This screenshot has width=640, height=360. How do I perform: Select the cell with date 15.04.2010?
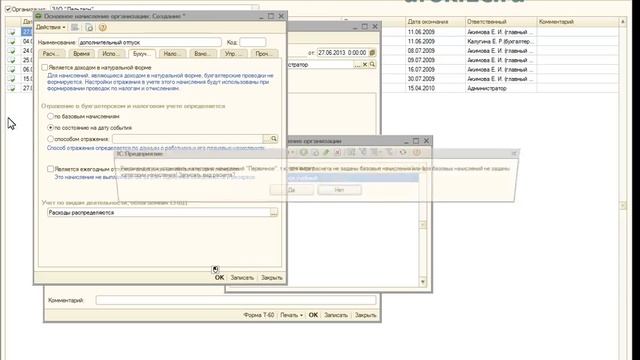[x=436, y=88]
